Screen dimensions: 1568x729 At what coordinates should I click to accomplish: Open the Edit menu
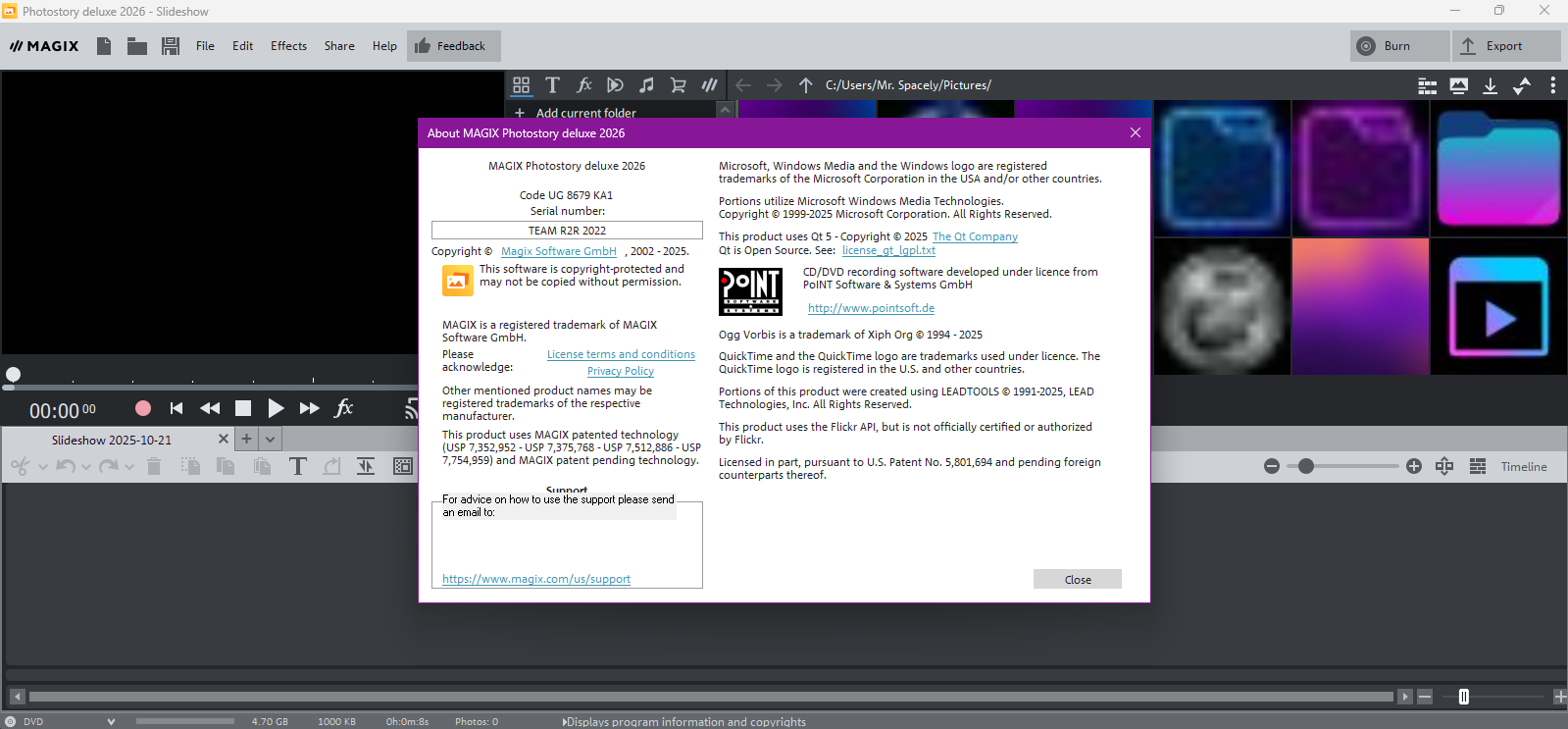pyautogui.click(x=243, y=46)
